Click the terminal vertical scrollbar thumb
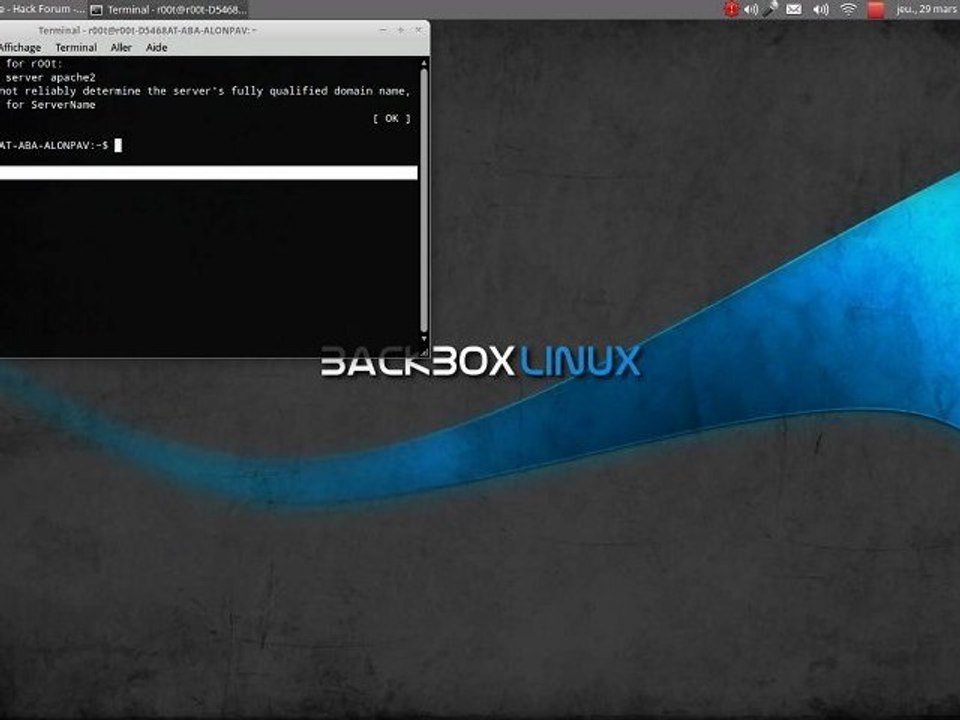 tap(424, 200)
